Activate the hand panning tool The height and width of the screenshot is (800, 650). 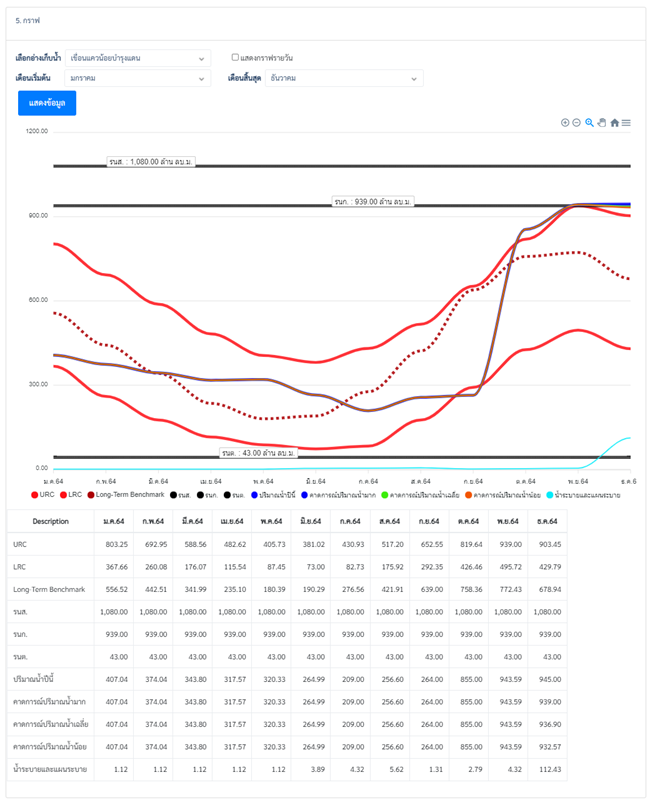[x=602, y=123]
